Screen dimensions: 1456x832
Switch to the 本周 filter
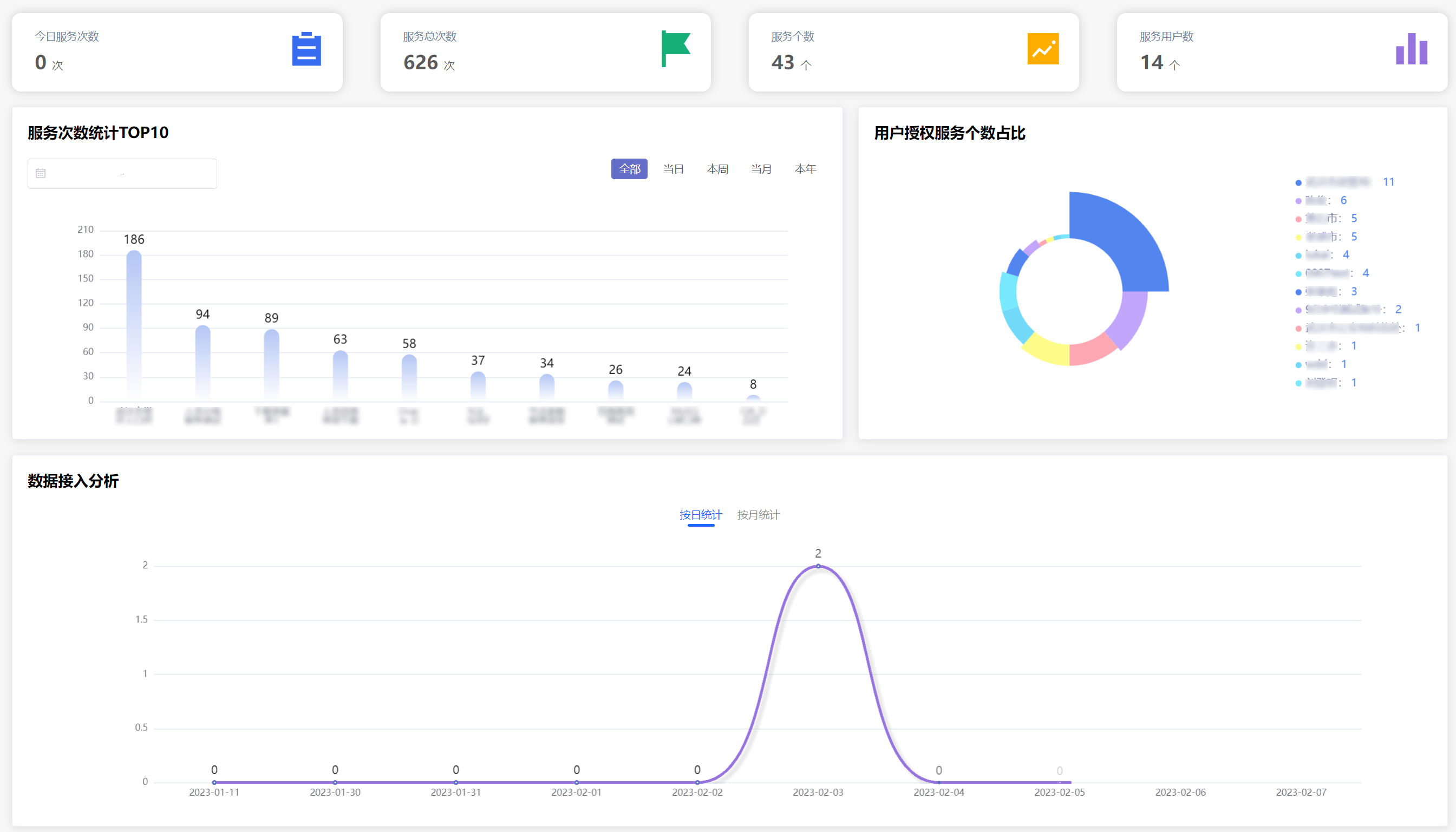coord(717,169)
